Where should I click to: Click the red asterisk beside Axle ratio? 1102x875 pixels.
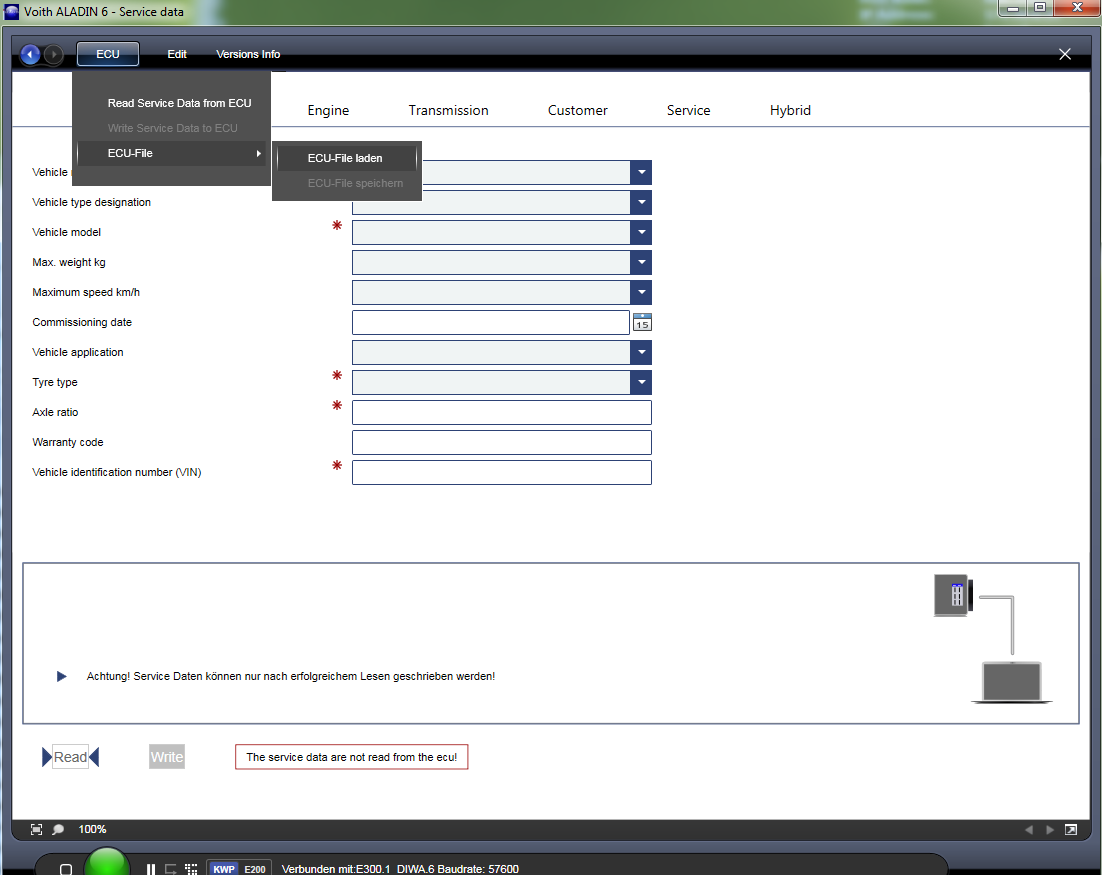(x=337, y=406)
